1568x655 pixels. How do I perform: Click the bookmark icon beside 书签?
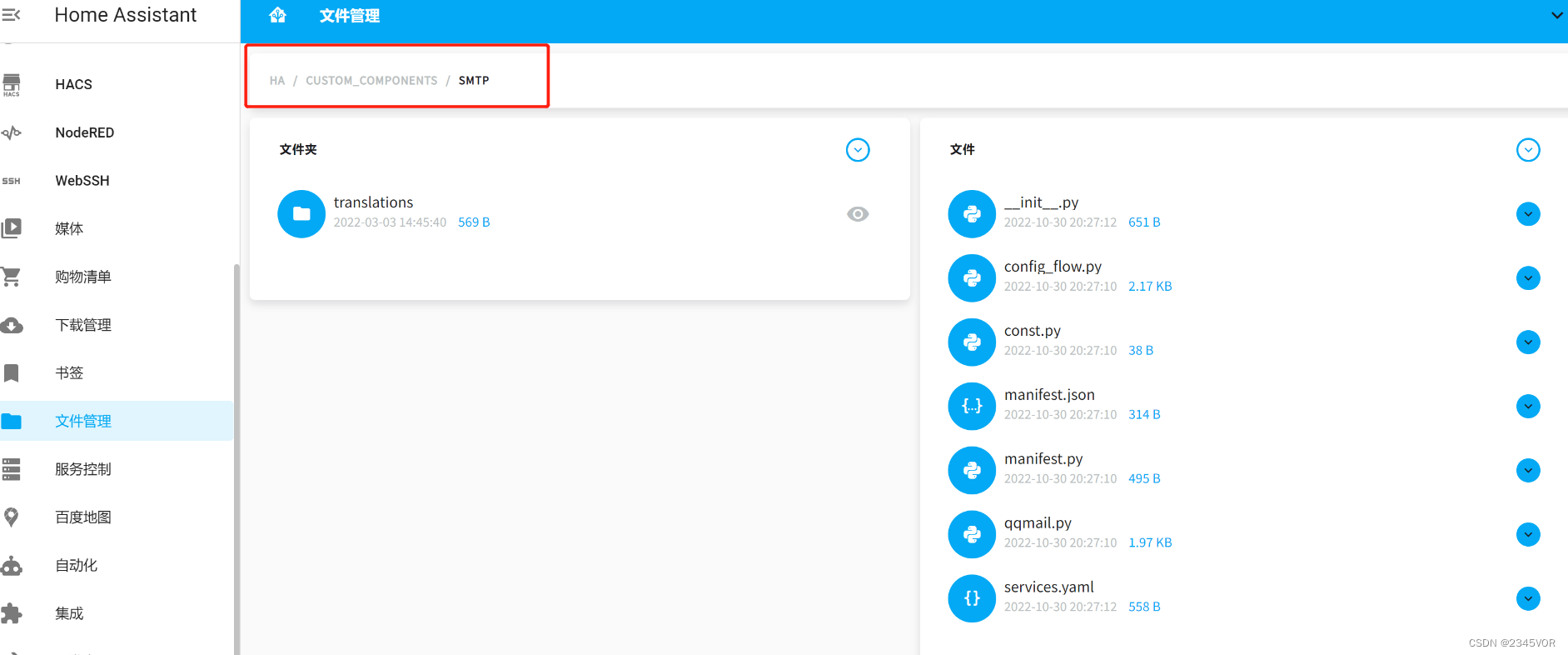pos(12,372)
